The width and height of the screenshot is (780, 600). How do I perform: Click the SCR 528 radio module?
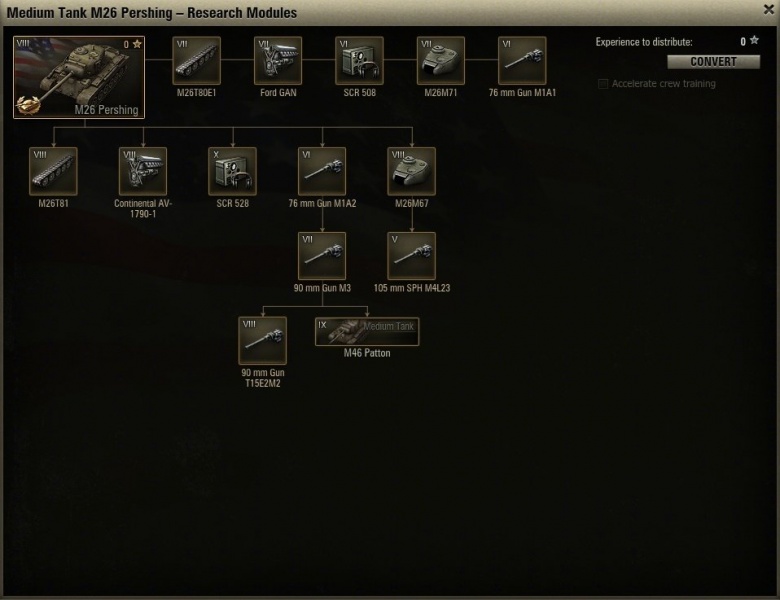coord(232,171)
